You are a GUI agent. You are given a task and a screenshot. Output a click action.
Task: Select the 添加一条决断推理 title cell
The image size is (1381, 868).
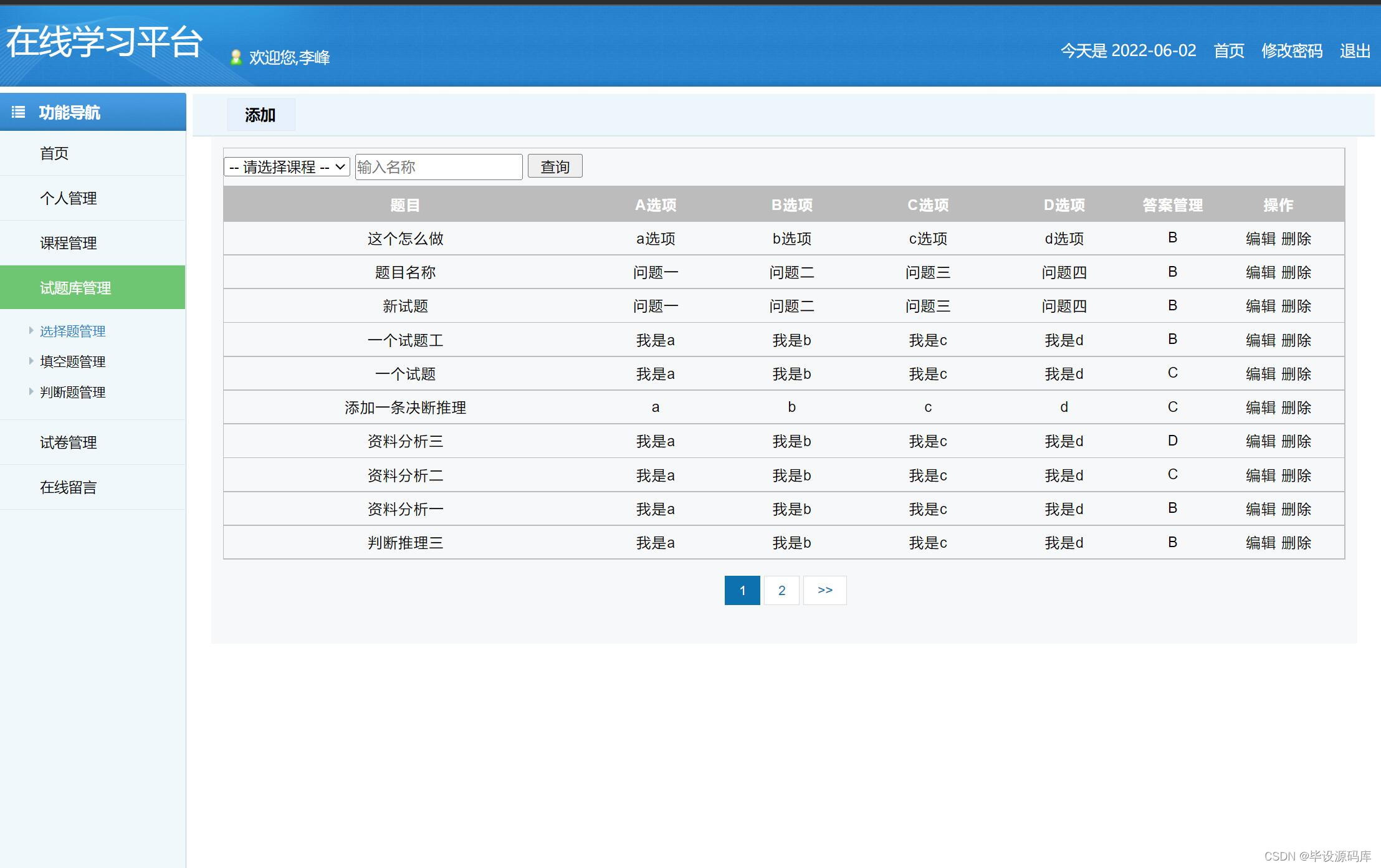(405, 408)
